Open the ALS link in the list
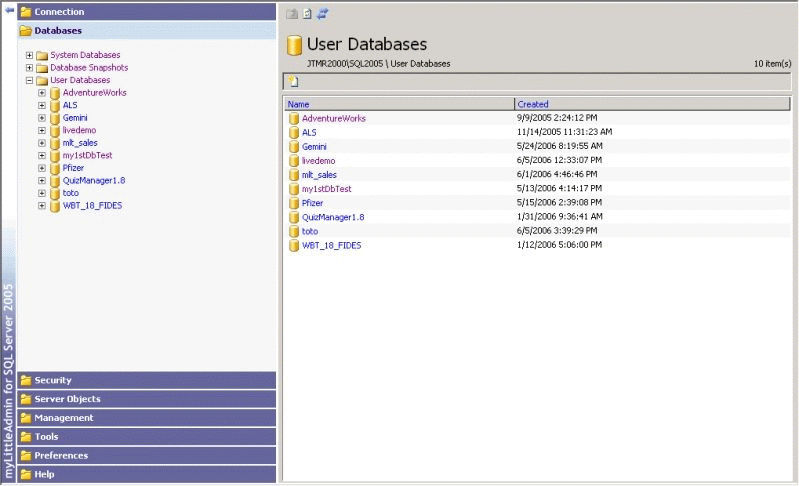 click(x=309, y=132)
